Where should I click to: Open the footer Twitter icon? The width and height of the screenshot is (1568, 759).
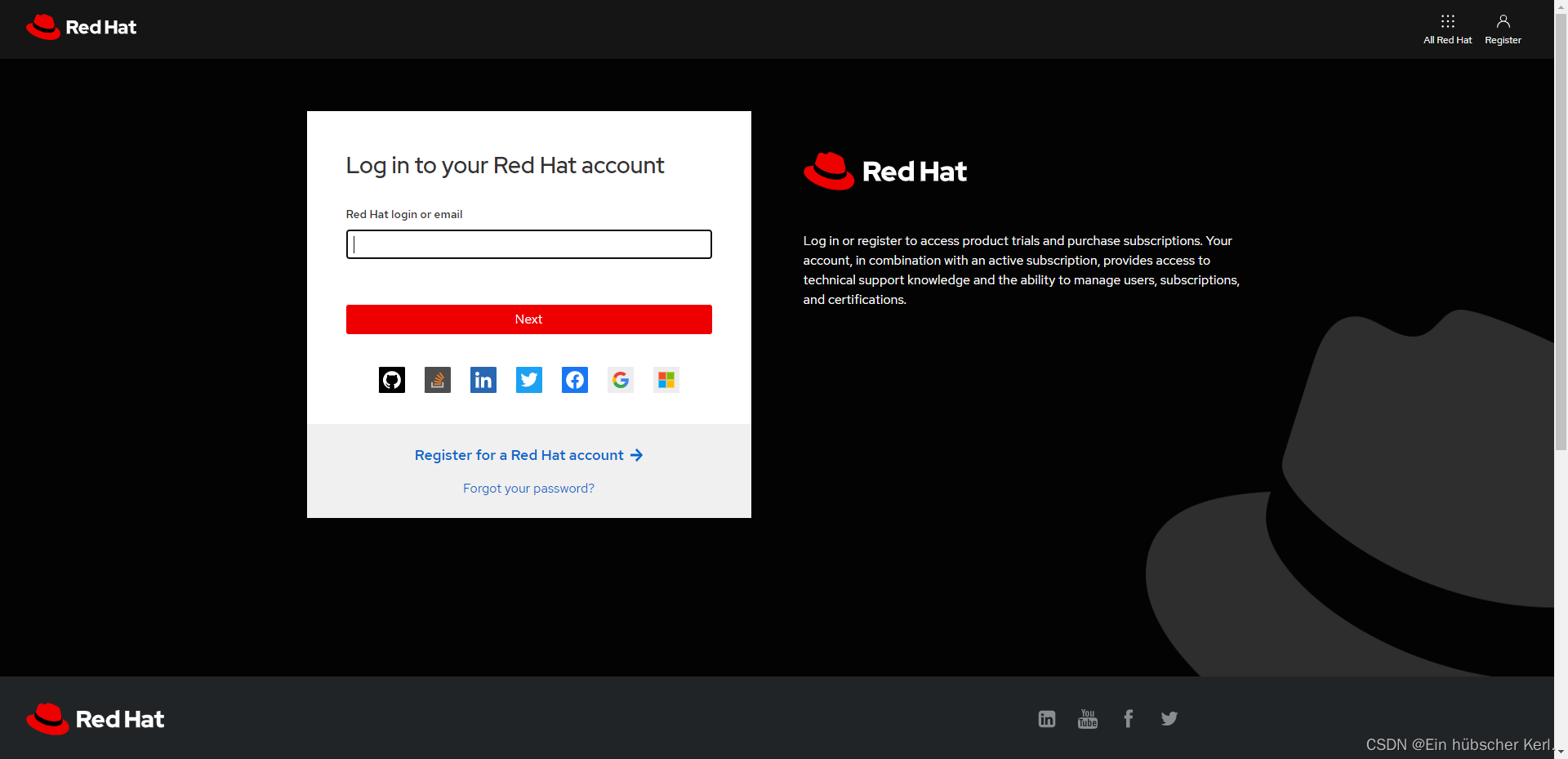coord(1169,719)
